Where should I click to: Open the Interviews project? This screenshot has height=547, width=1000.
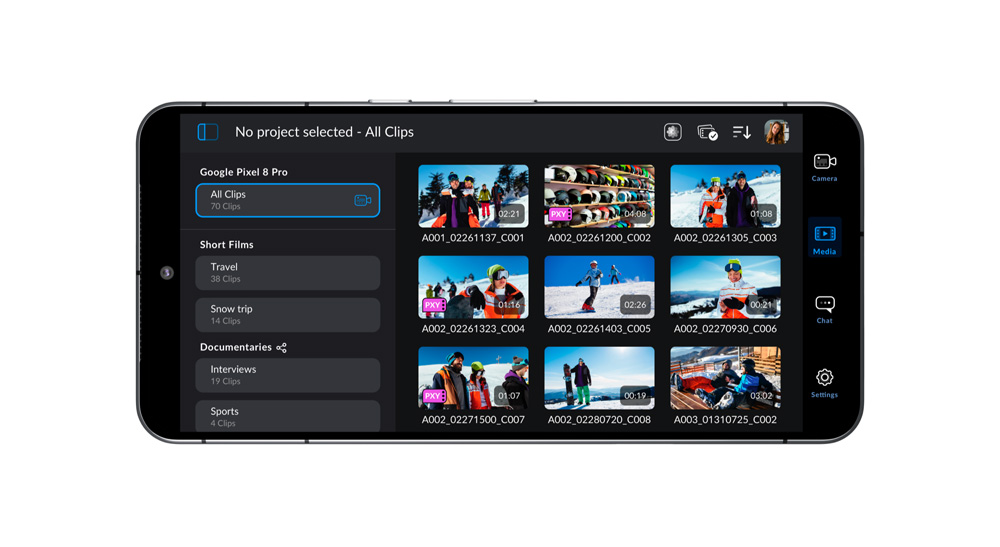pos(288,375)
